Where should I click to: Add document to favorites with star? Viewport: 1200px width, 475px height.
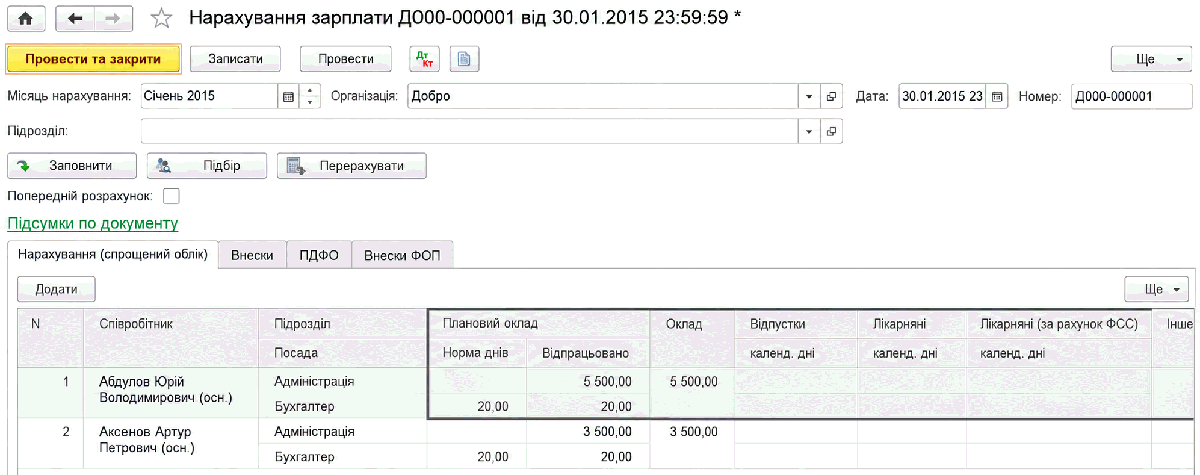pos(161,18)
